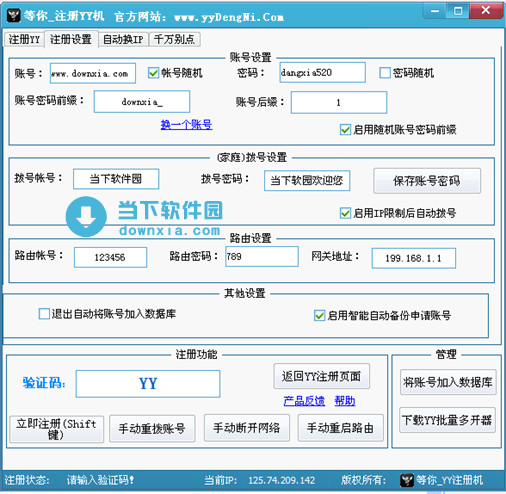Click 立即注册(Shift键) button
Image resolution: width=506 pixels, height=494 pixels.
coord(57,429)
